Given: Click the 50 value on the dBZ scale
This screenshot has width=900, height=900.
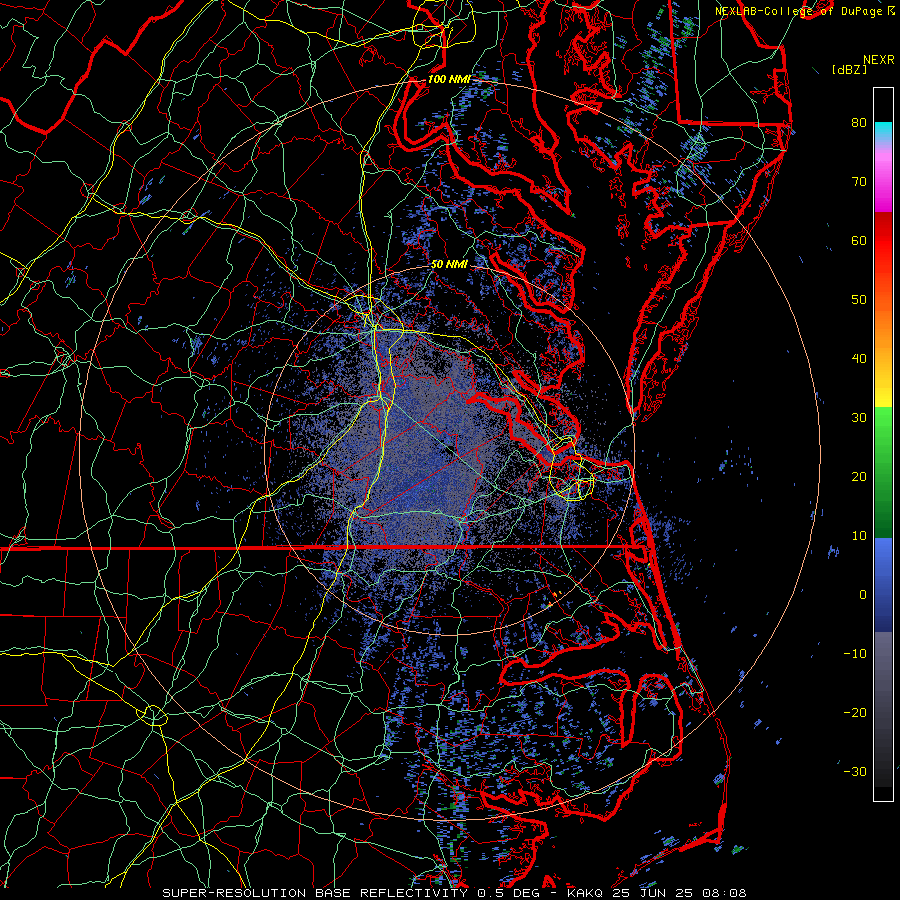Looking at the screenshot, I should (x=859, y=300).
